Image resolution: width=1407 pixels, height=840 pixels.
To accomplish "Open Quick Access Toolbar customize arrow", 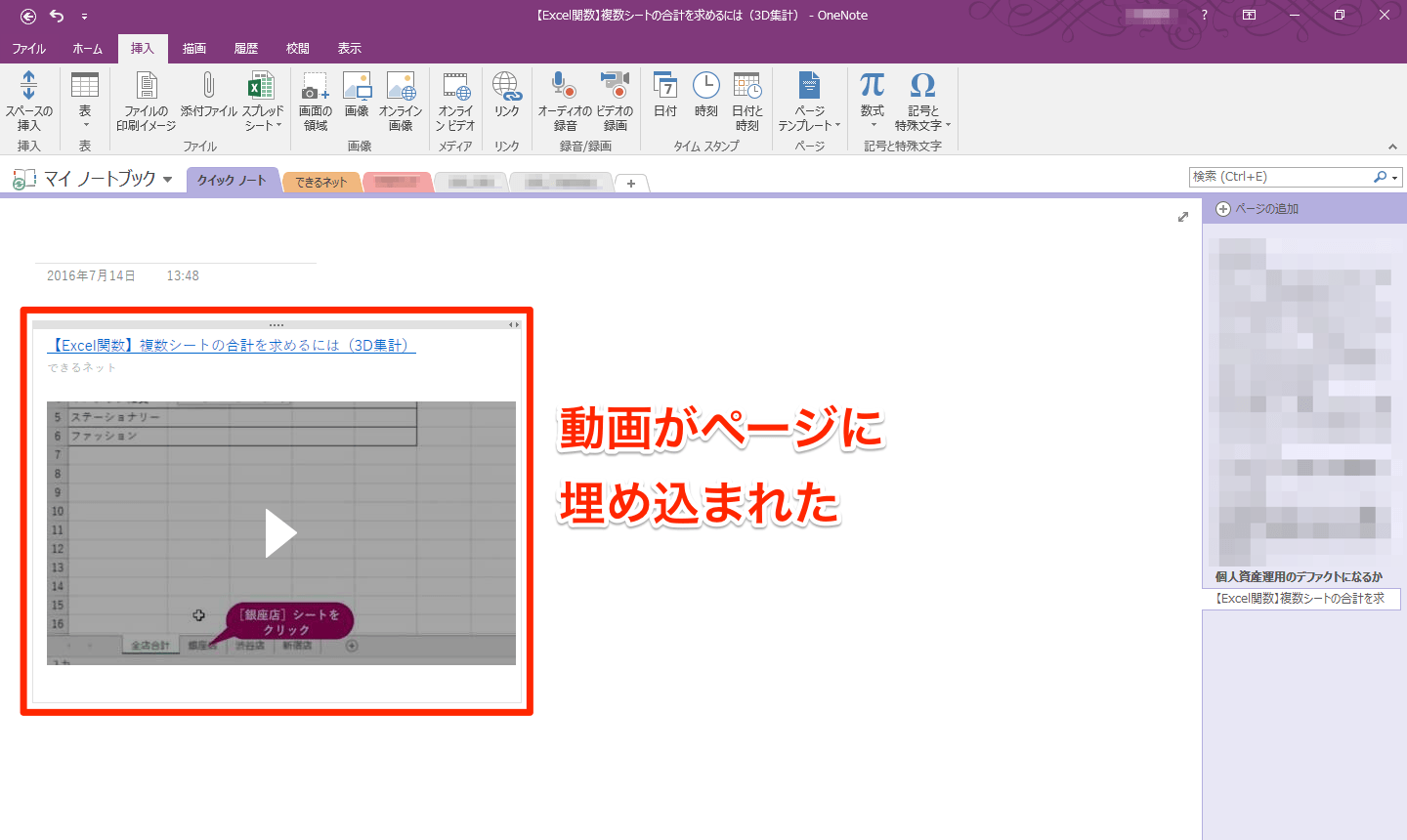I will 84,17.
